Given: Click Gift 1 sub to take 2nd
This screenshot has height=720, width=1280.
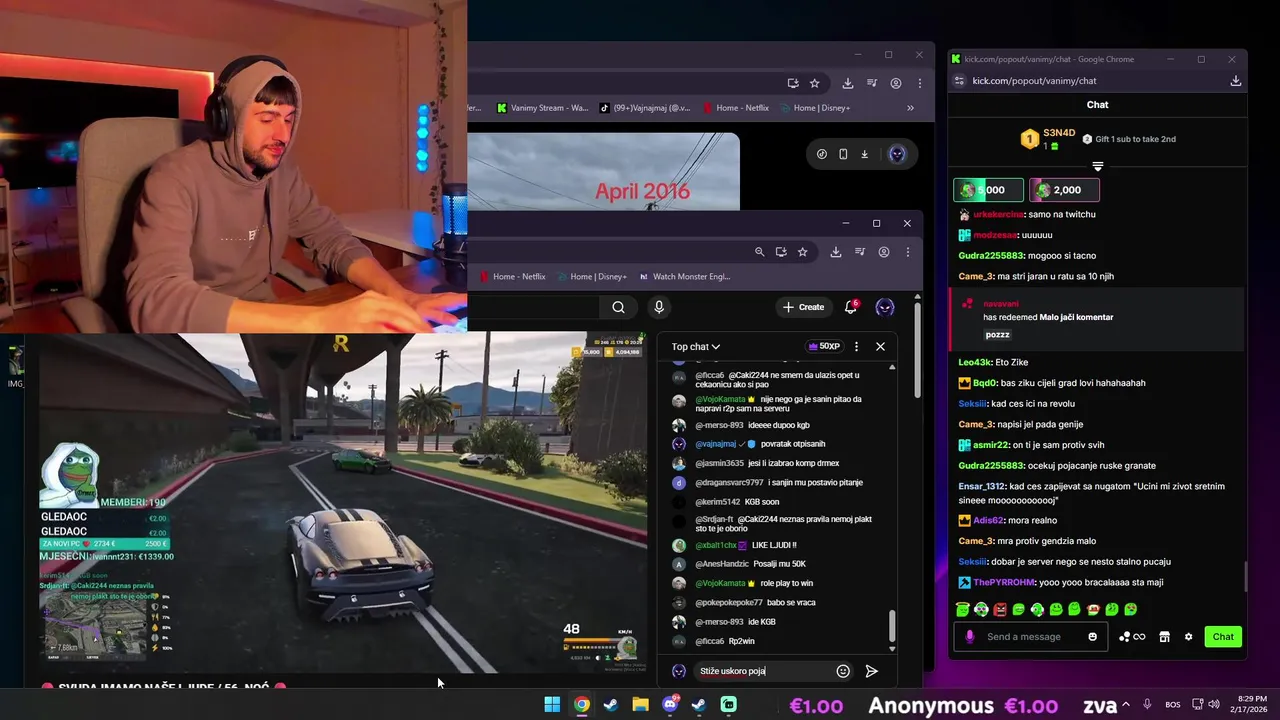Looking at the screenshot, I should pyautogui.click(x=1129, y=139).
